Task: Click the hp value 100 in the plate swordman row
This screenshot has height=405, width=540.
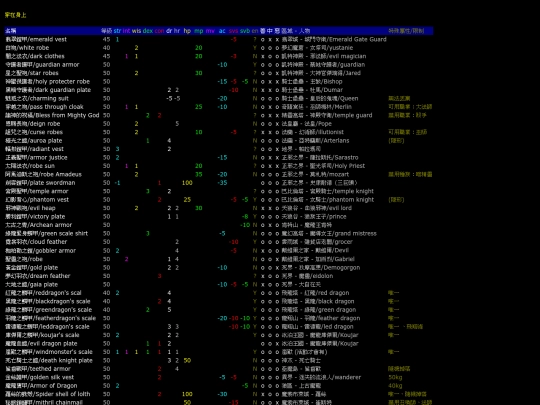Action: (x=187, y=183)
